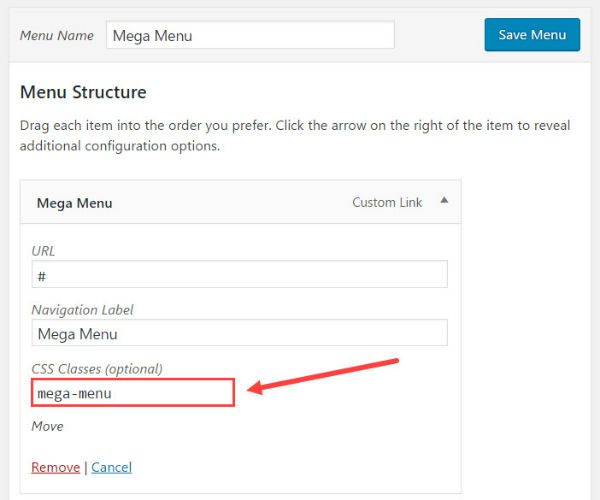The height and width of the screenshot is (500, 600).
Task: Click the Menu Name label
Action: click(57, 35)
